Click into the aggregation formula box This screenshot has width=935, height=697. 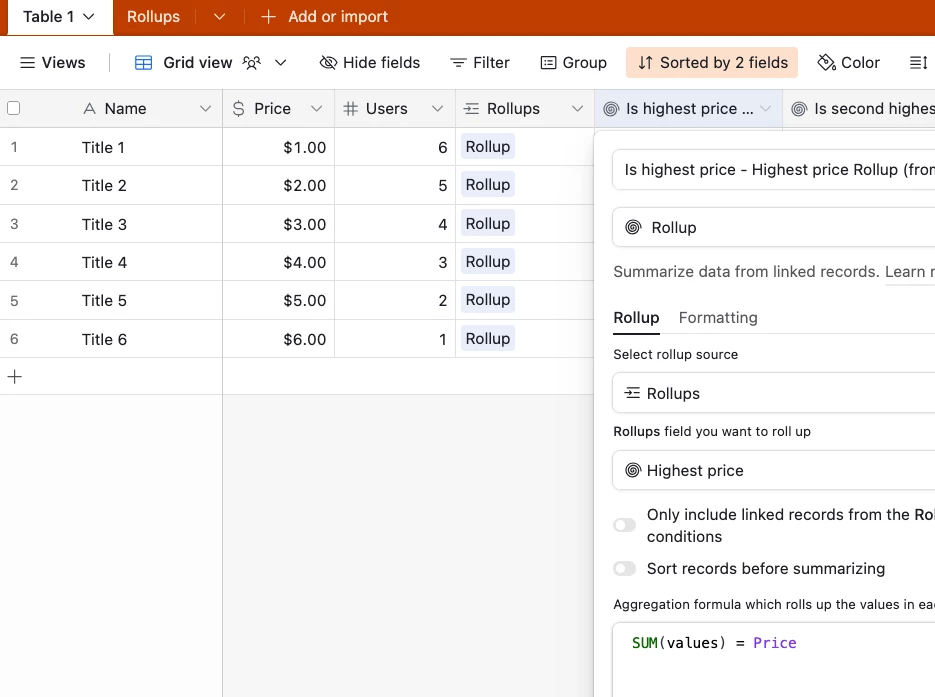pyautogui.click(x=774, y=659)
